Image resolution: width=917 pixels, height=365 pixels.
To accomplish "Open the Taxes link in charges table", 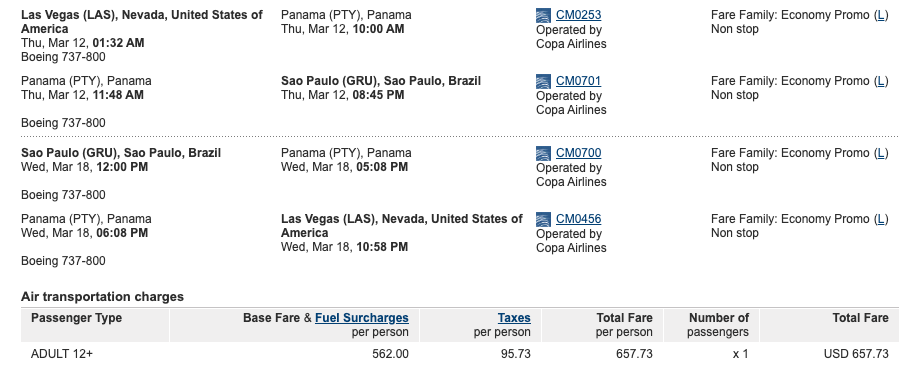I will (514, 318).
